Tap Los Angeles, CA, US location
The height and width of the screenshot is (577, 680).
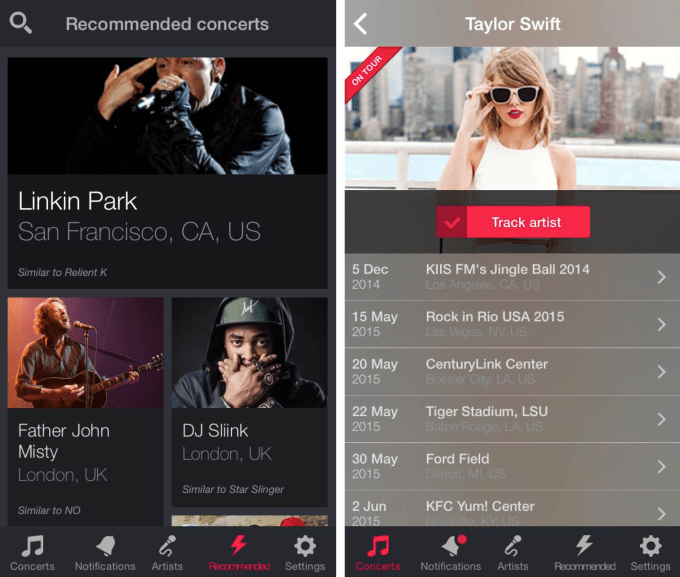[x=483, y=285]
